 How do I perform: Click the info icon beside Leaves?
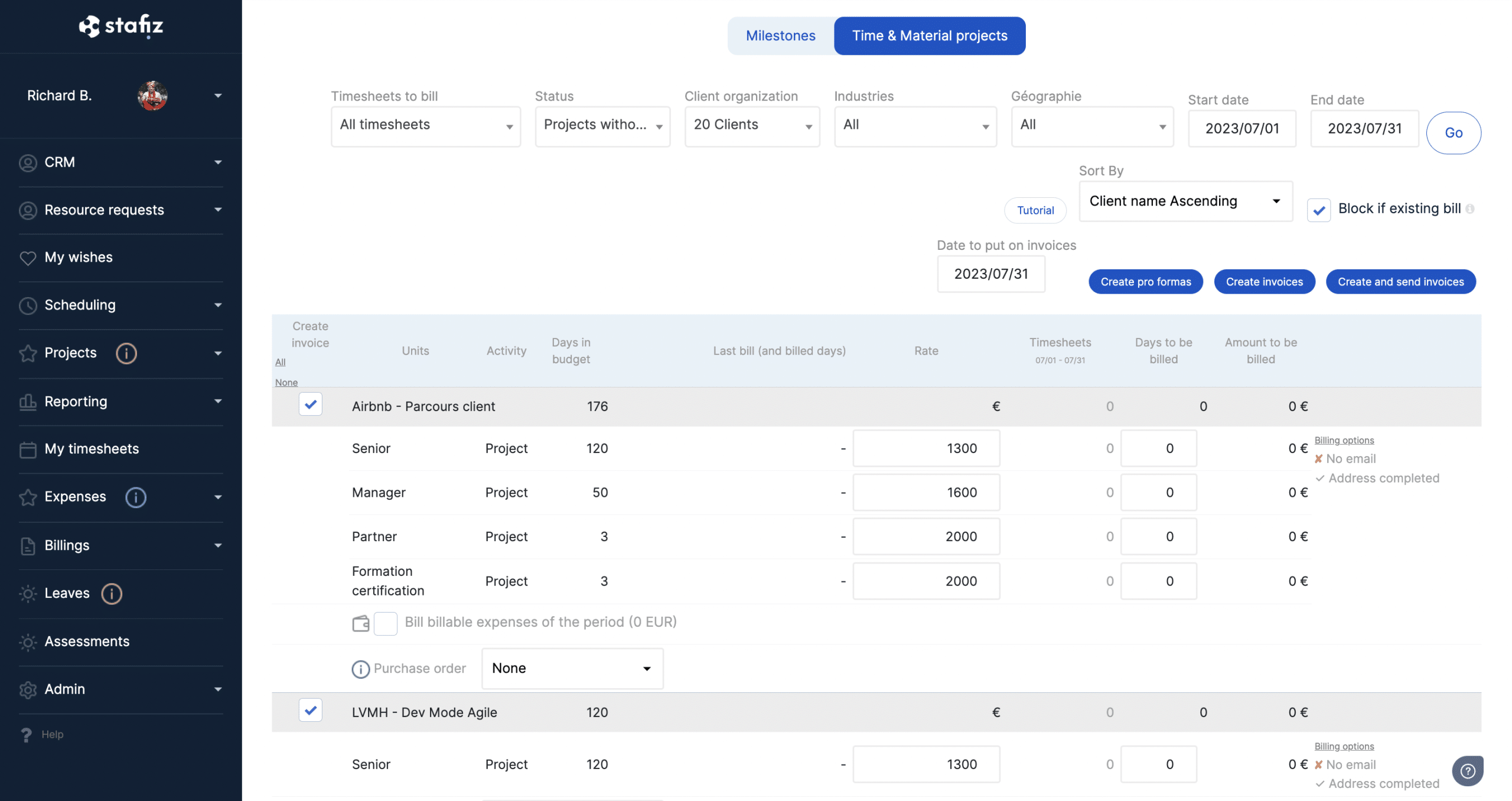pyautogui.click(x=112, y=593)
